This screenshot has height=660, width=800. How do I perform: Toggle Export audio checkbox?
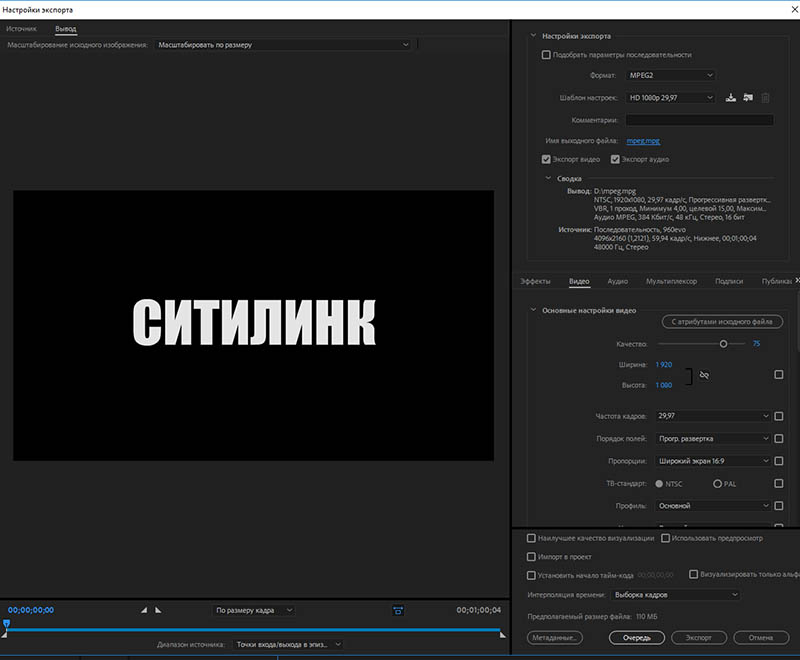(615, 159)
